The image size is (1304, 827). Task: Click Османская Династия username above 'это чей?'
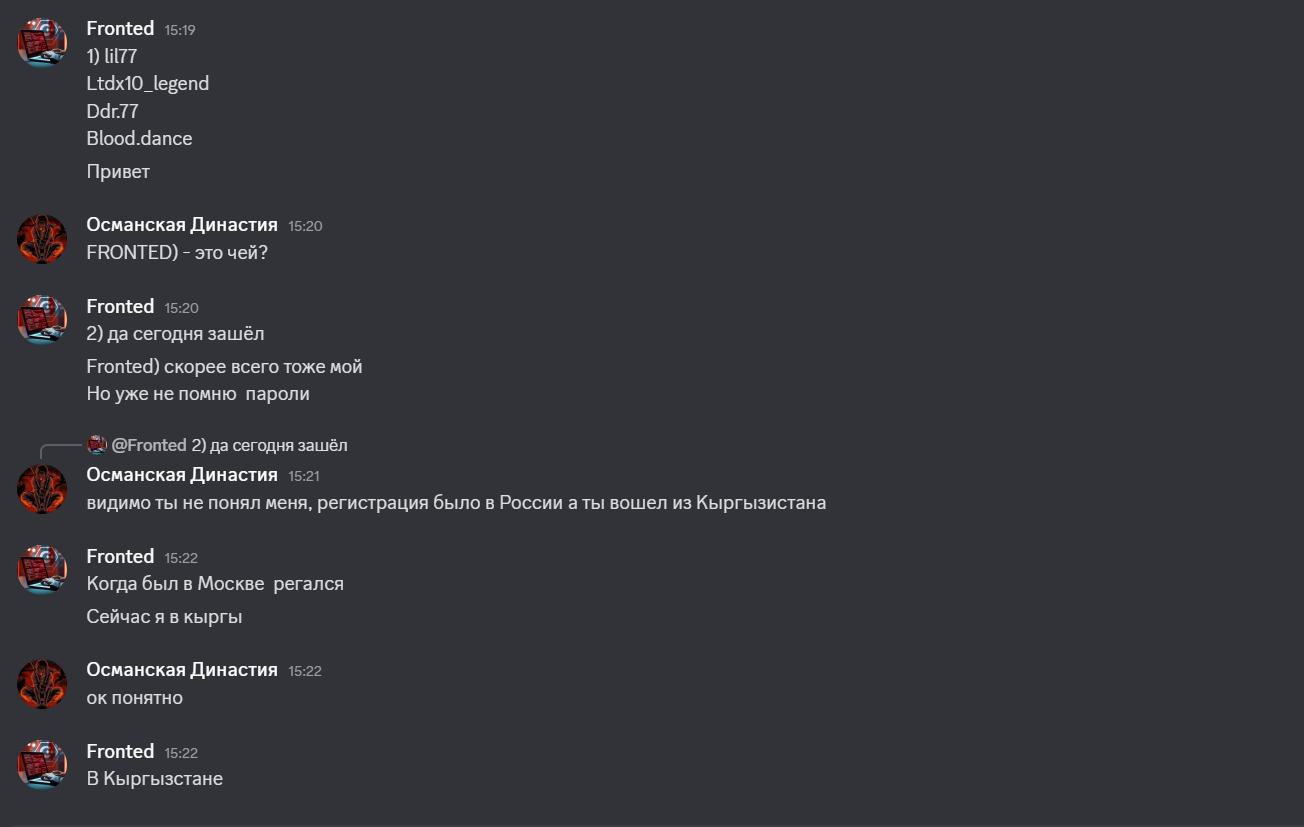coord(182,225)
